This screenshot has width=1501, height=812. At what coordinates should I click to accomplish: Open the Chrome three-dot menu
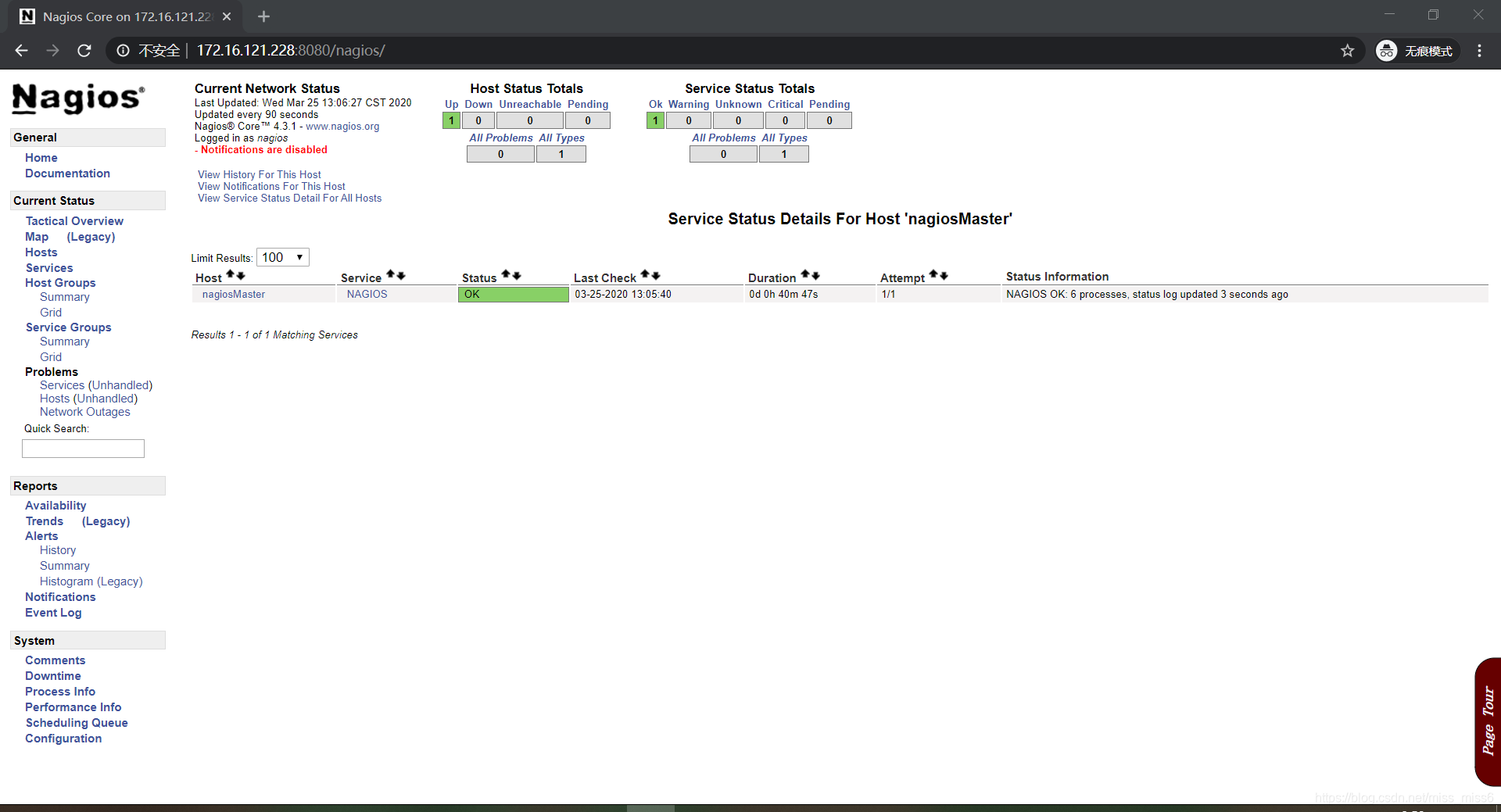pyautogui.click(x=1479, y=51)
